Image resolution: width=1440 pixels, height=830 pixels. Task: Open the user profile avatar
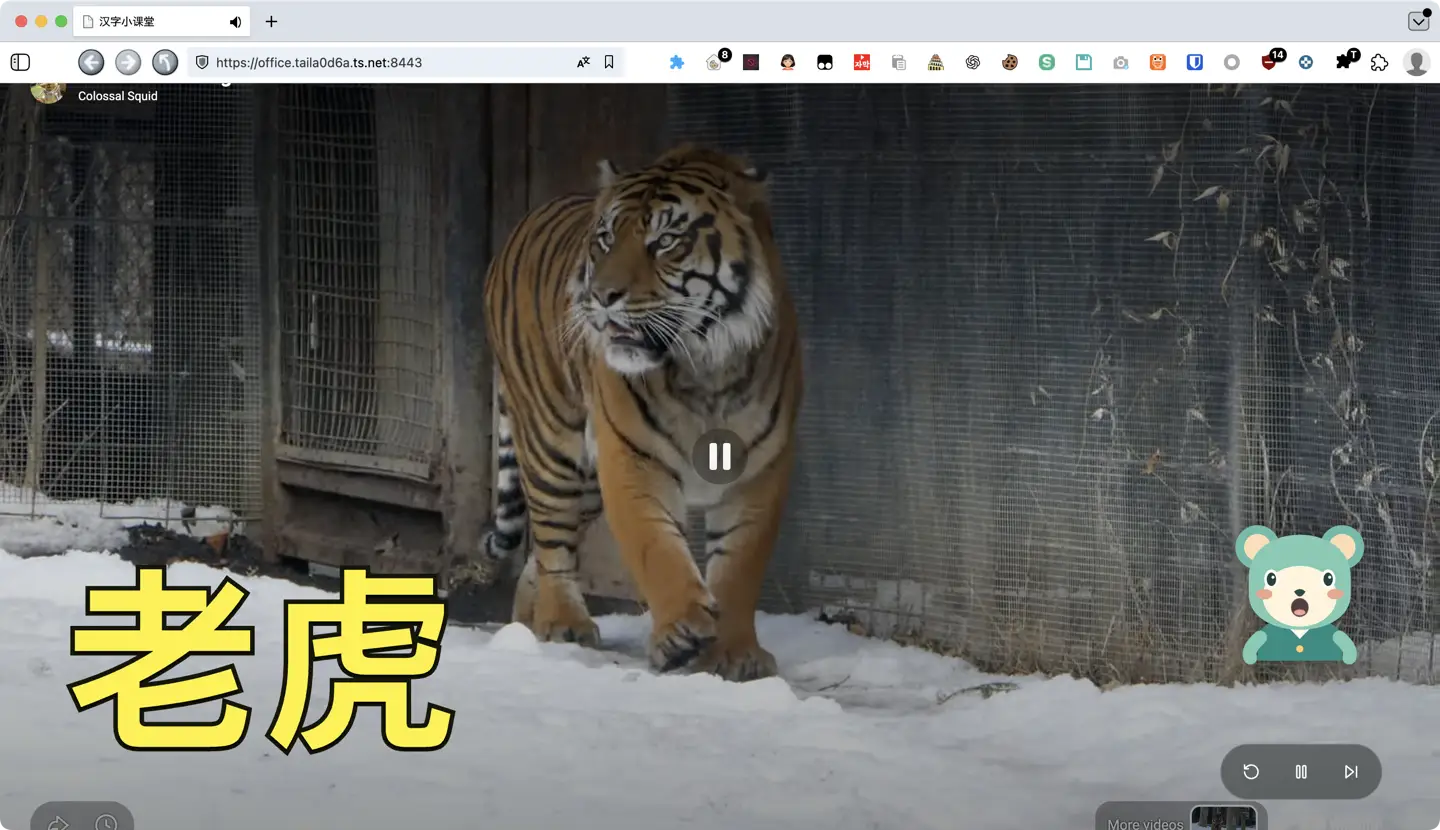click(1416, 62)
